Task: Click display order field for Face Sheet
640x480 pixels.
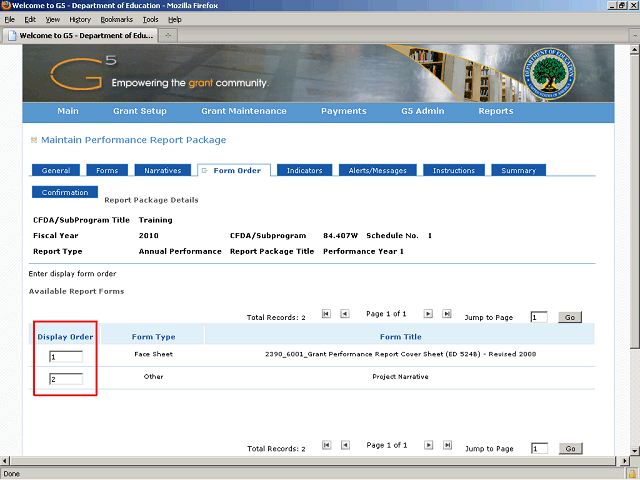Action: [x=66, y=357]
